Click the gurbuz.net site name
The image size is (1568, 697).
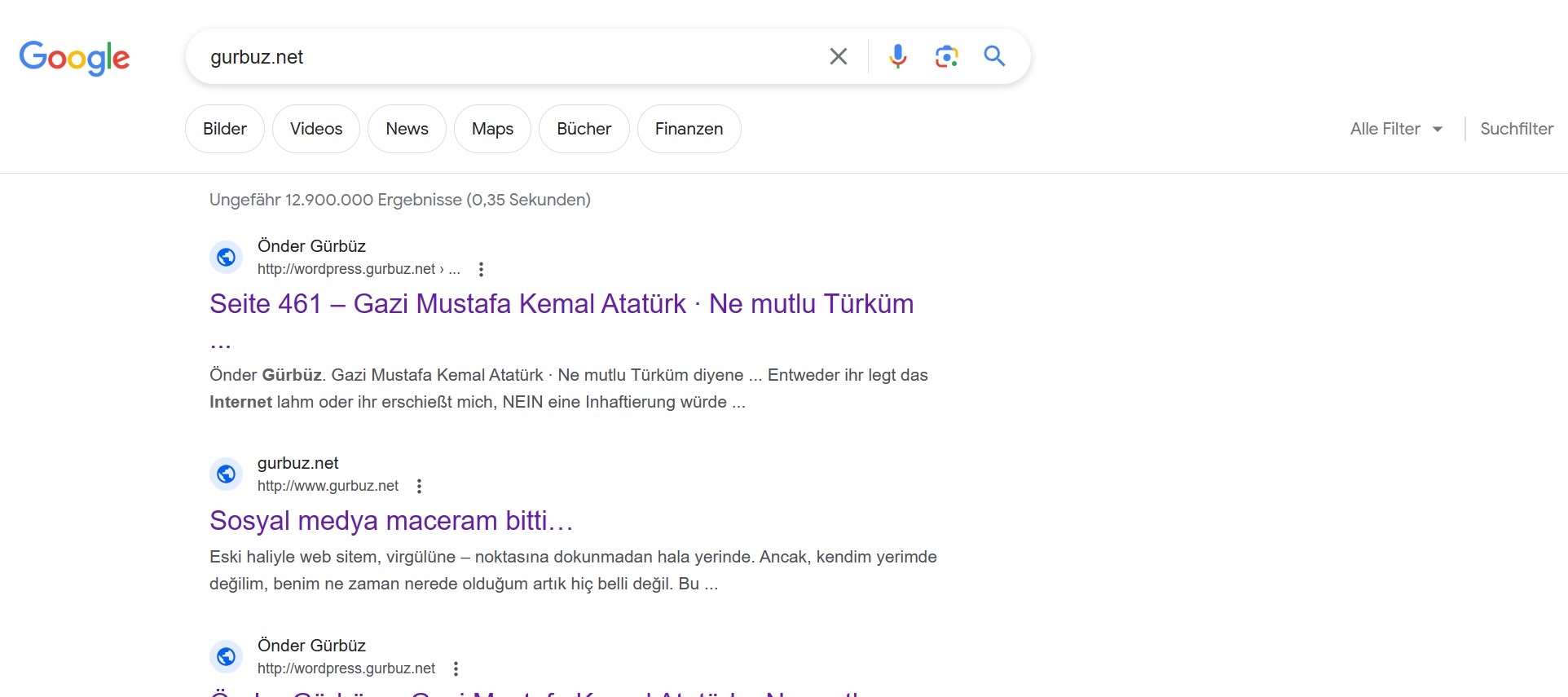(297, 463)
